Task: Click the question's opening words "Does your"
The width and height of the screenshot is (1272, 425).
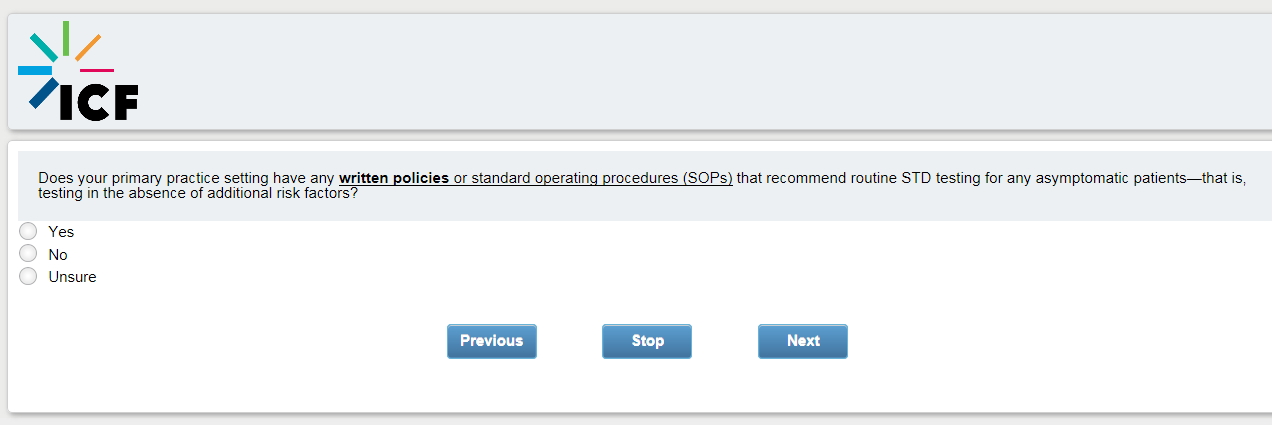Action: click(x=70, y=179)
